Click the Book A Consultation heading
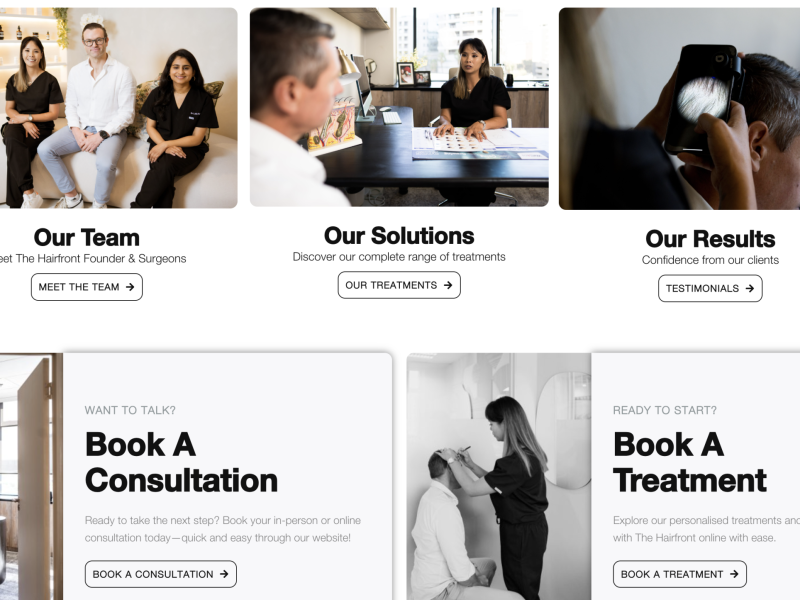This screenshot has height=600, width=800. point(181,462)
